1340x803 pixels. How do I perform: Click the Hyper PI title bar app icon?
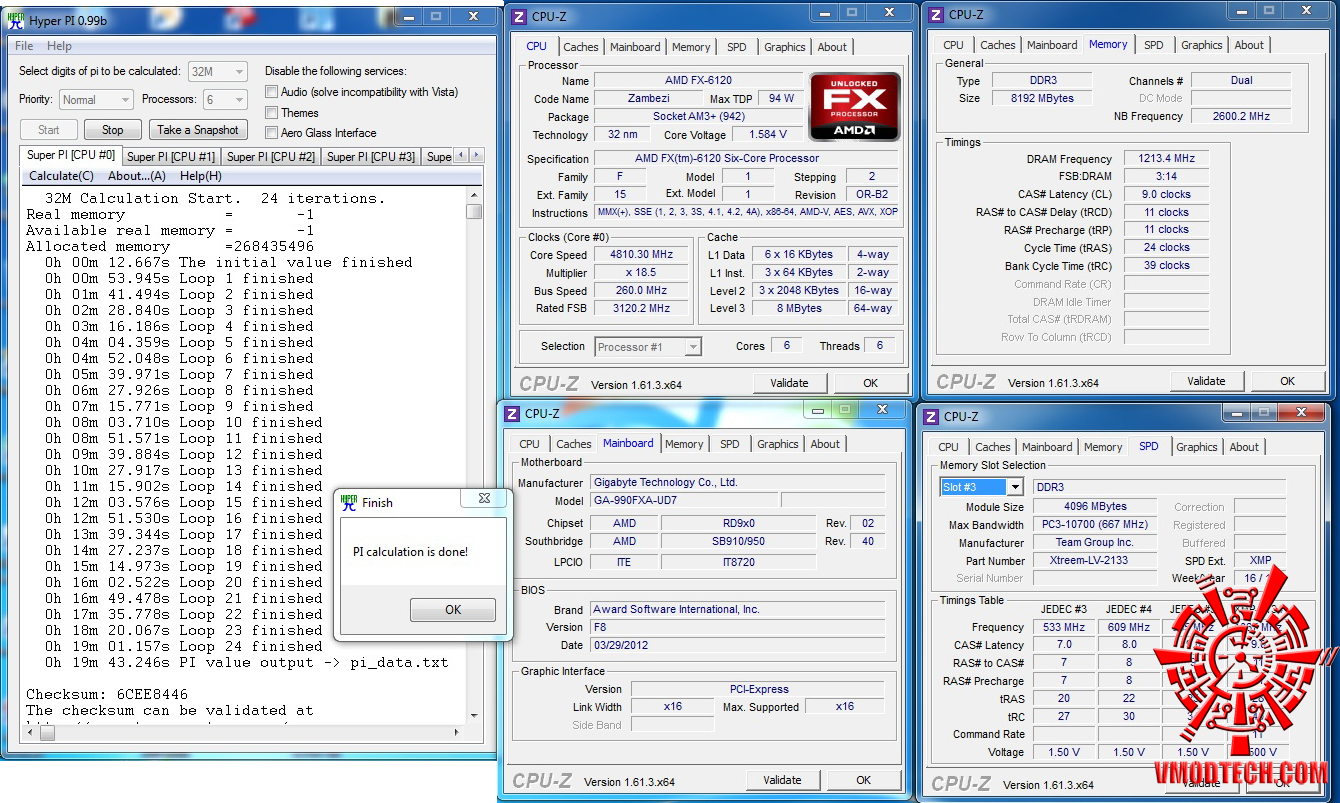(15, 20)
